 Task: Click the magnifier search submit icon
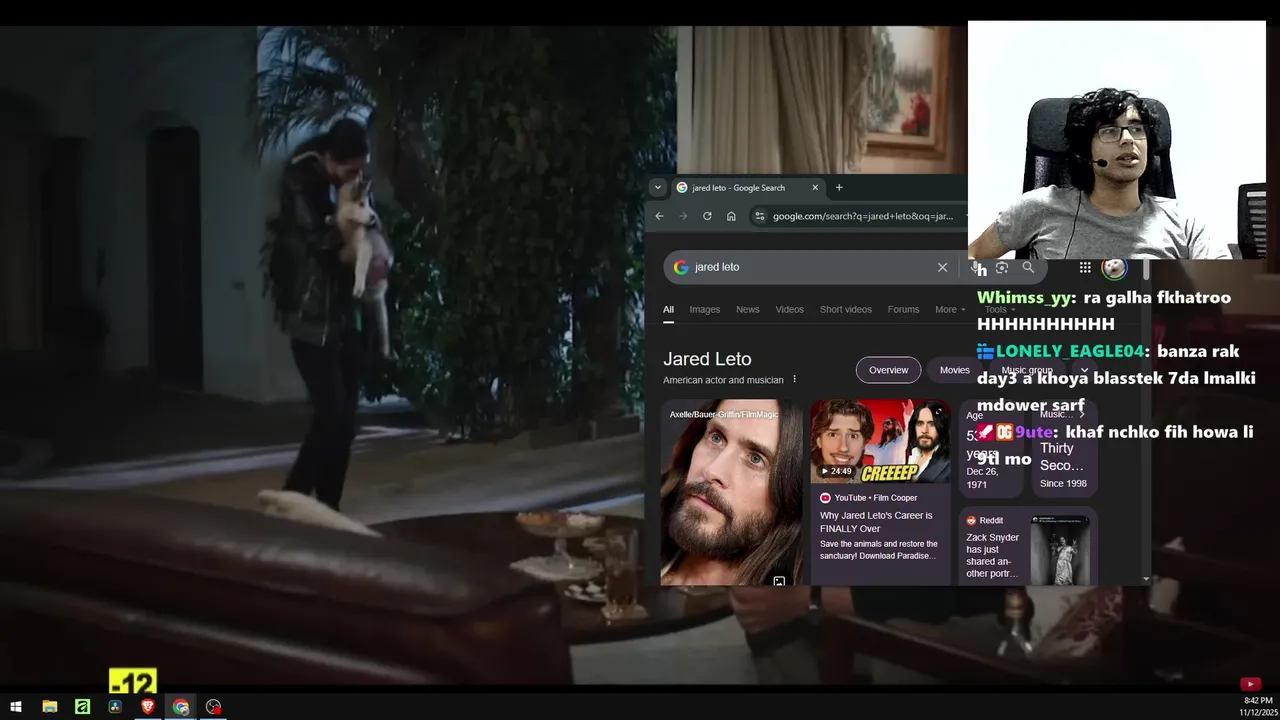point(1028,267)
